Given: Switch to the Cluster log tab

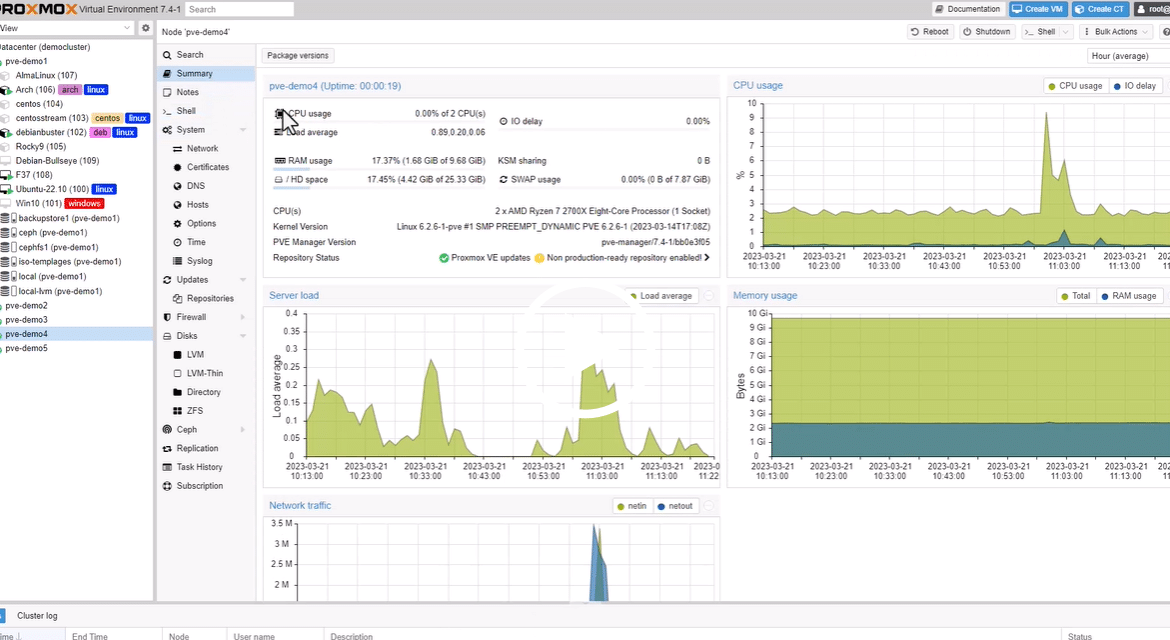Looking at the screenshot, I should [37, 615].
